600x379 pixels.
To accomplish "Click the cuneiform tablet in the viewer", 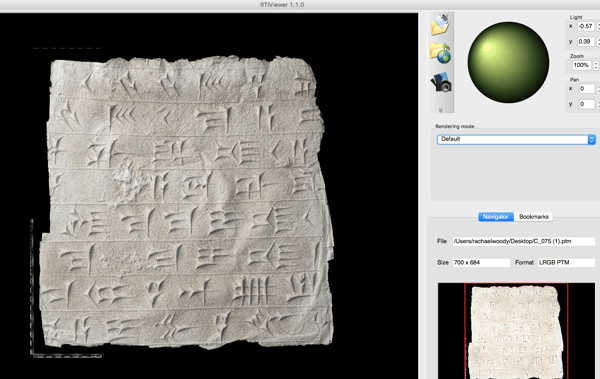I will pos(187,202).
